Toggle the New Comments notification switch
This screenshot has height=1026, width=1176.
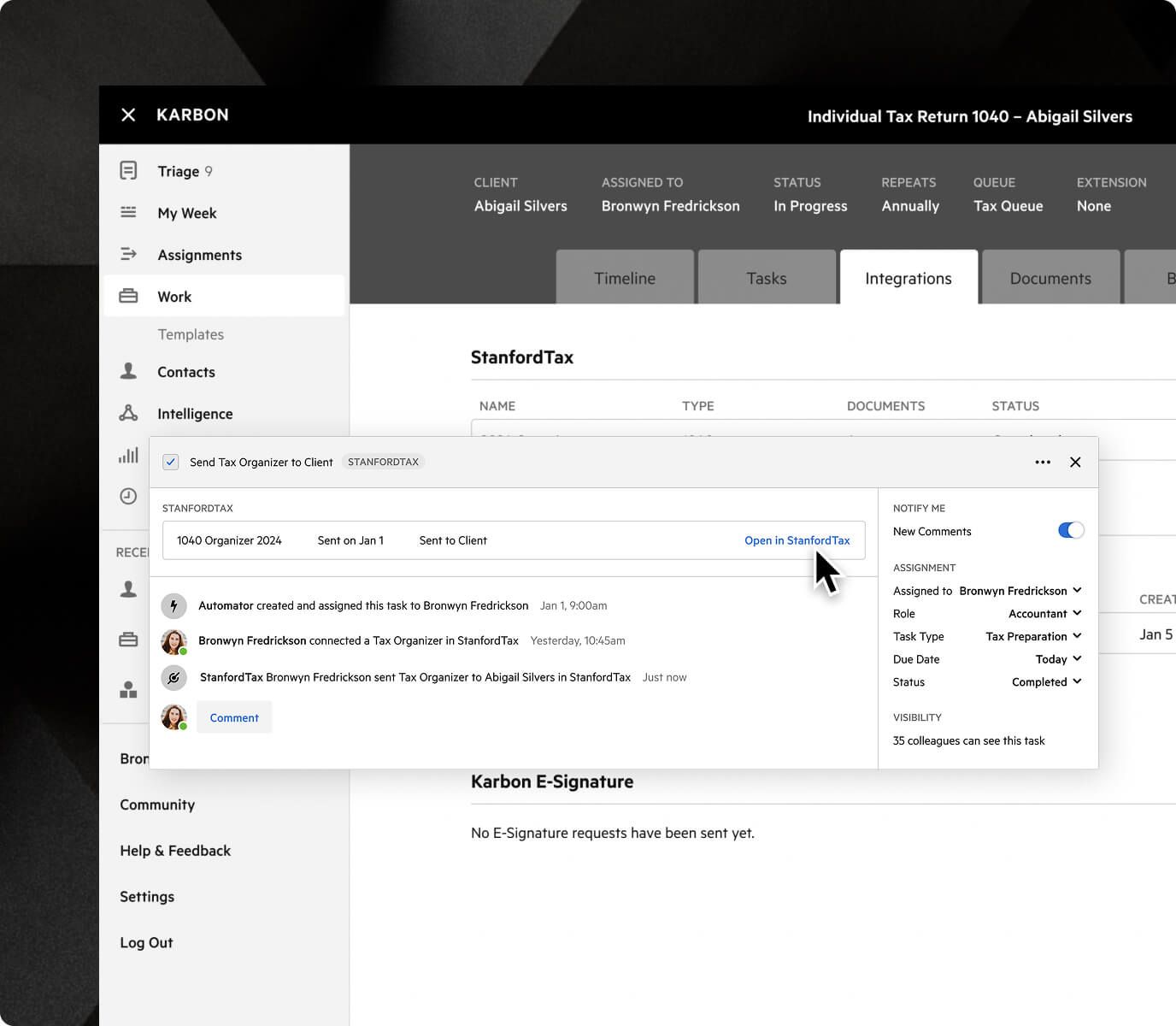coord(1070,530)
